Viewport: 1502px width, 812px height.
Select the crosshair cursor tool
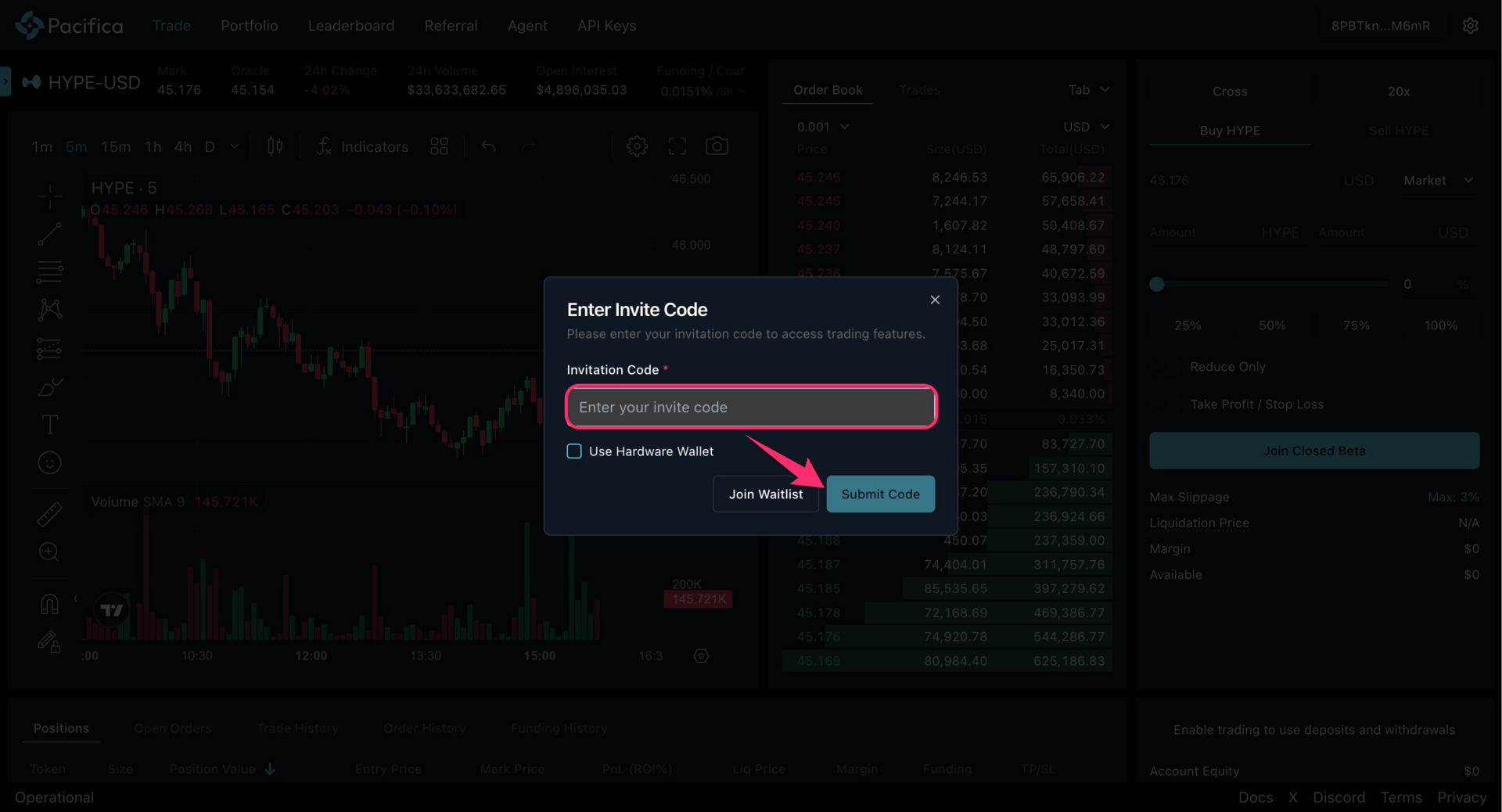pos(49,195)
